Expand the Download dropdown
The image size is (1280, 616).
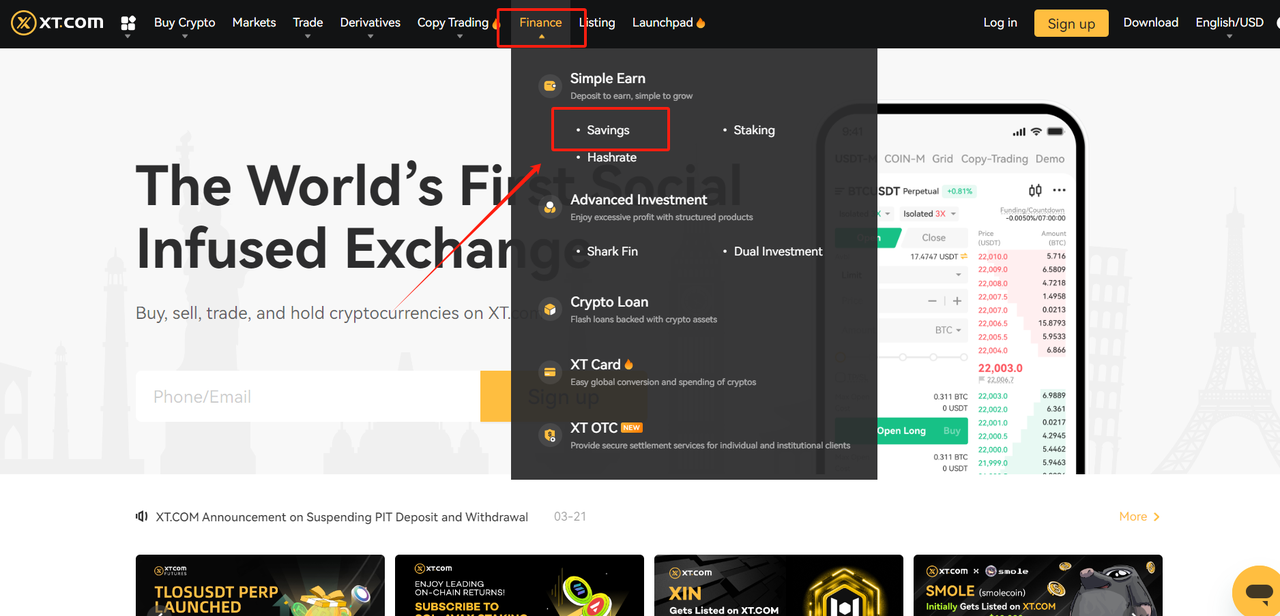1150,22
